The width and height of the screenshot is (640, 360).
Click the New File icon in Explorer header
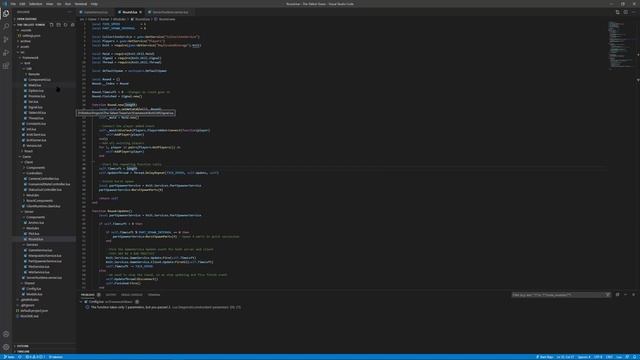tap(51, 25)
